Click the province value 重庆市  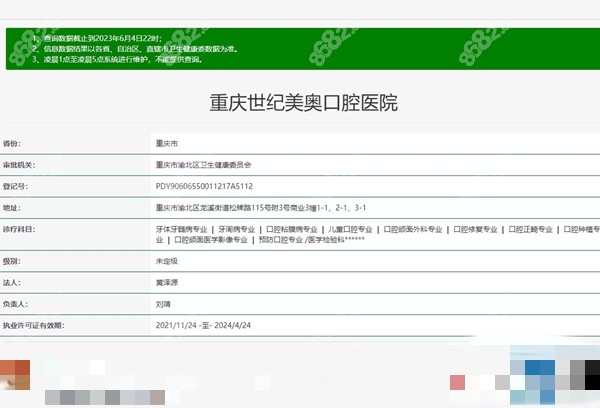click(167, 144)
